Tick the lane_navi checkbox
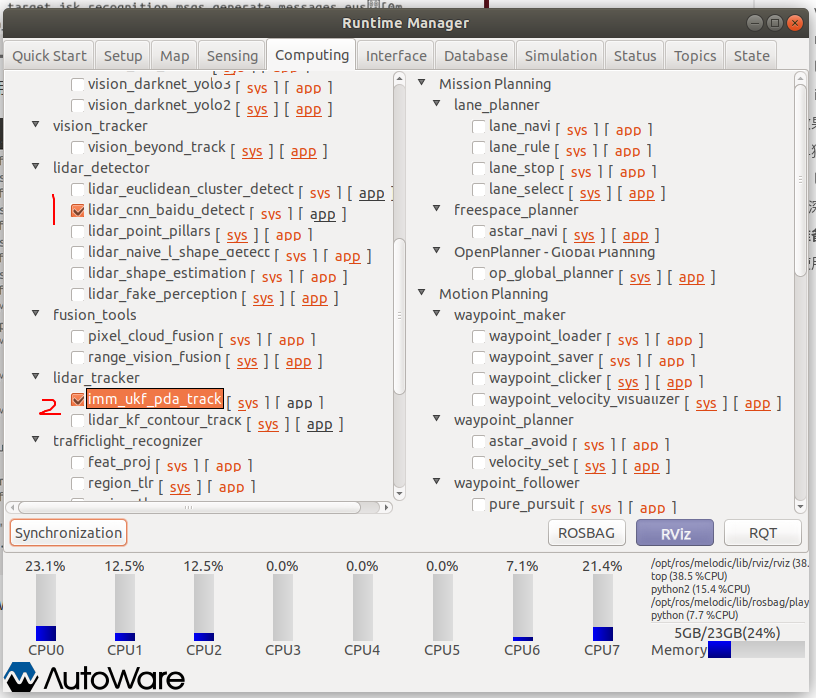816x698 pixels. (478, 126)
